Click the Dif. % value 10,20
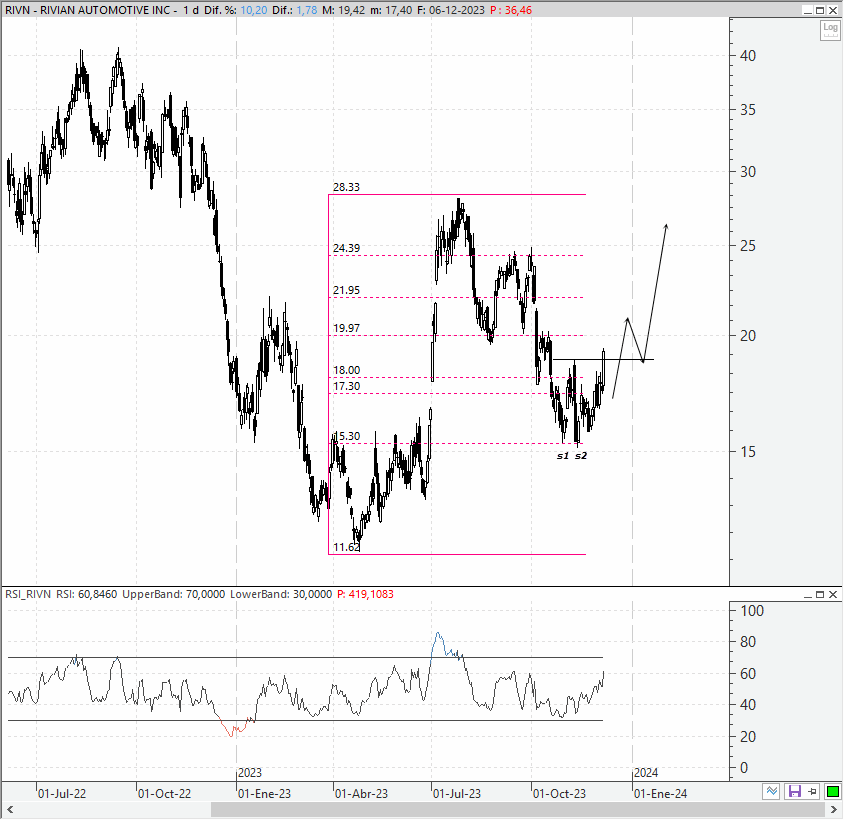844x820 pixels. 254,10
